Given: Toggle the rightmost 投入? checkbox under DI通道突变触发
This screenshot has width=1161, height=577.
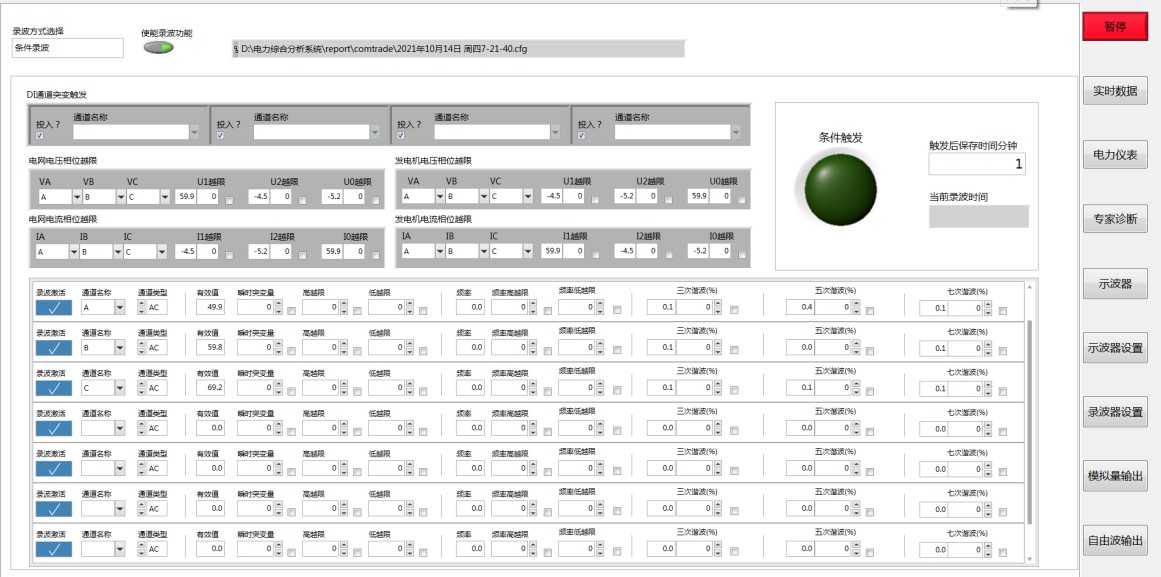Looking at the screenshot, I should 581,136.
